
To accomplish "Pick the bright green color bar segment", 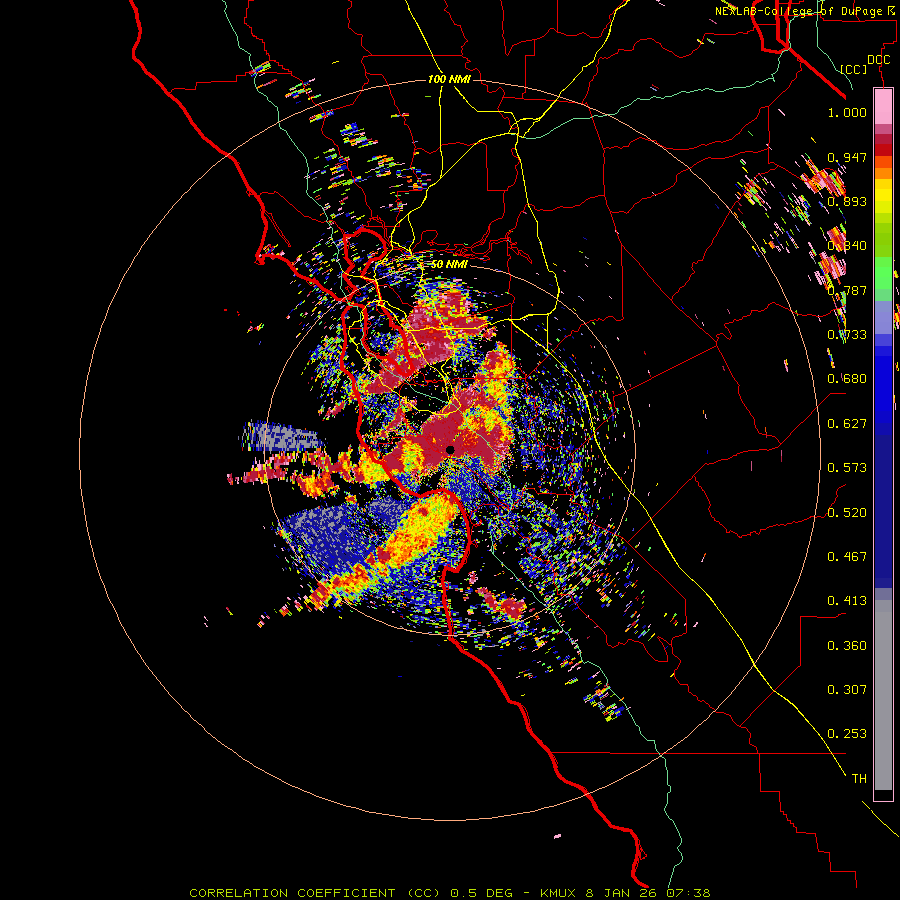I will pyautogui.click(x=883, y=273).
